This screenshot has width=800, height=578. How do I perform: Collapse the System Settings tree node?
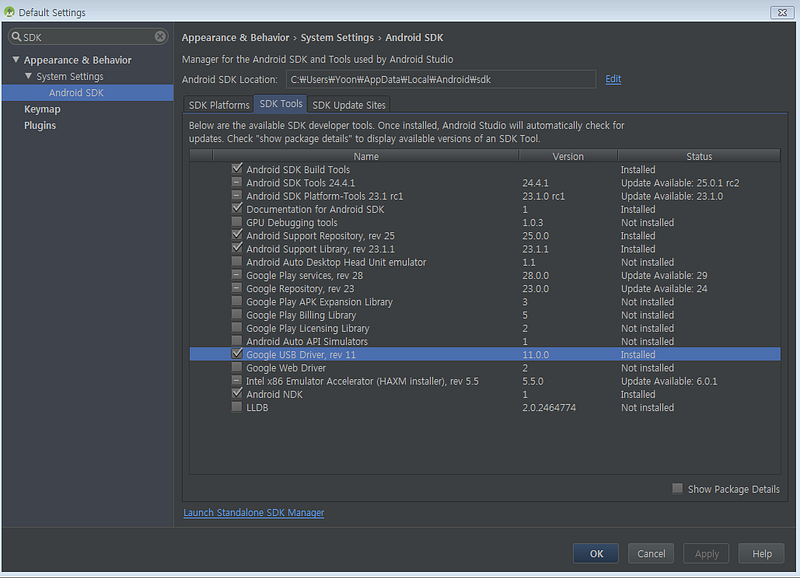click(x=28, y=76)
